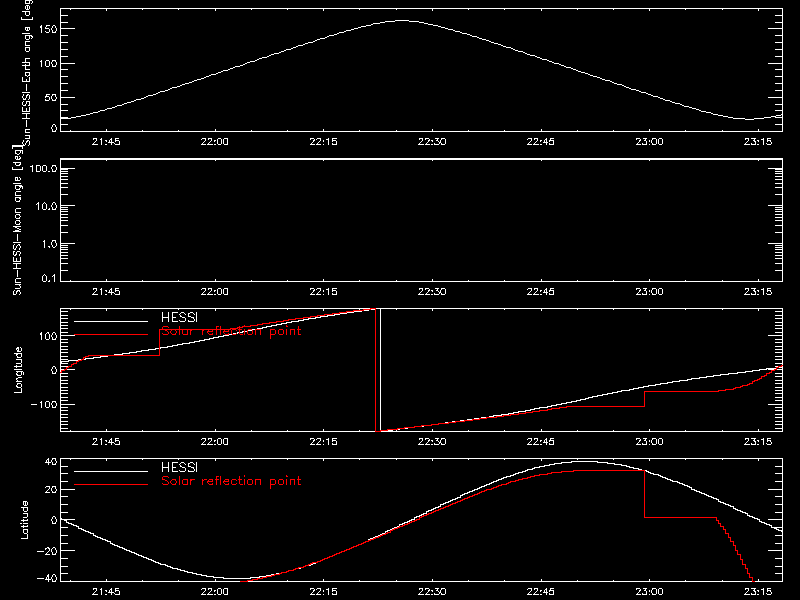Screen dimensions: 800x600
Task: Click white HESSI legend line in Longitude plot
Action: tap(111, 321)
